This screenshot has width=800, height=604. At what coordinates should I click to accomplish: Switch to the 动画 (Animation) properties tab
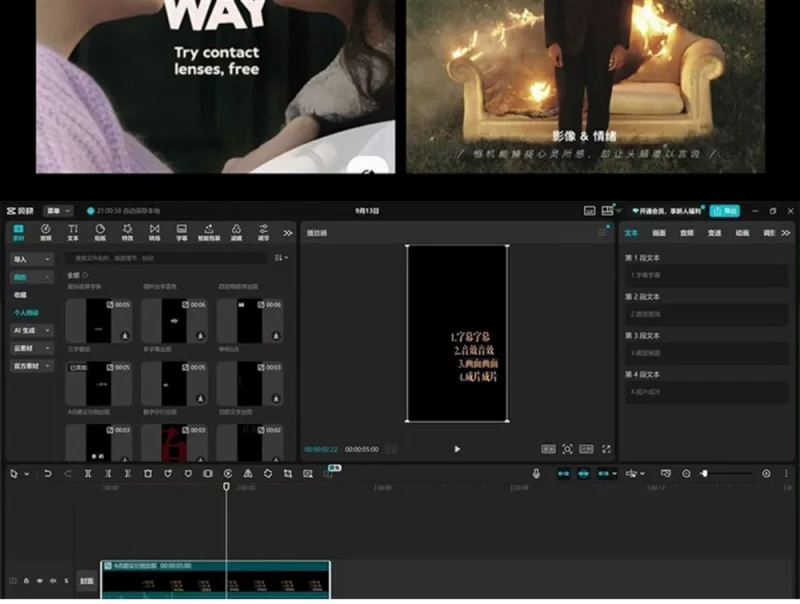click(742, 233)
